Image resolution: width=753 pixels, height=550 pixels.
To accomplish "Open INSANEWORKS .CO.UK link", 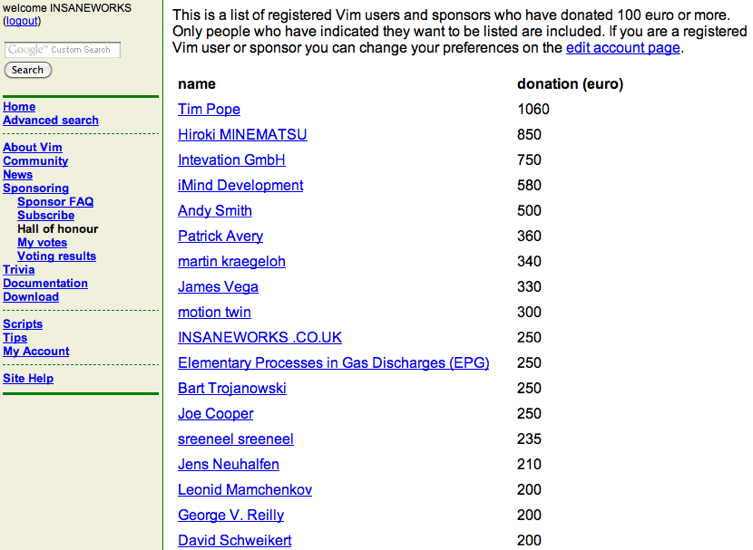I will (260, 338).
